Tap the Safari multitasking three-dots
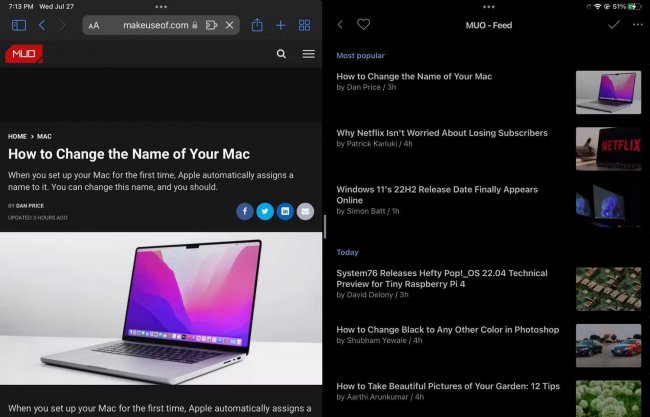The height and width of the screenshot is (417, 650). (x=161, y=7)
